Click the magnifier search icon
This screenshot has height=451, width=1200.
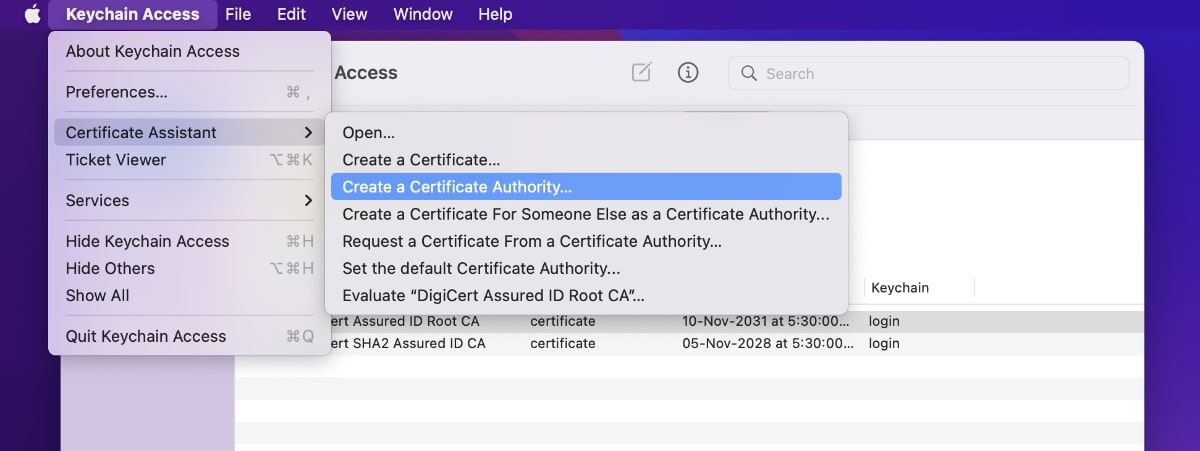[x=749, y=73]
